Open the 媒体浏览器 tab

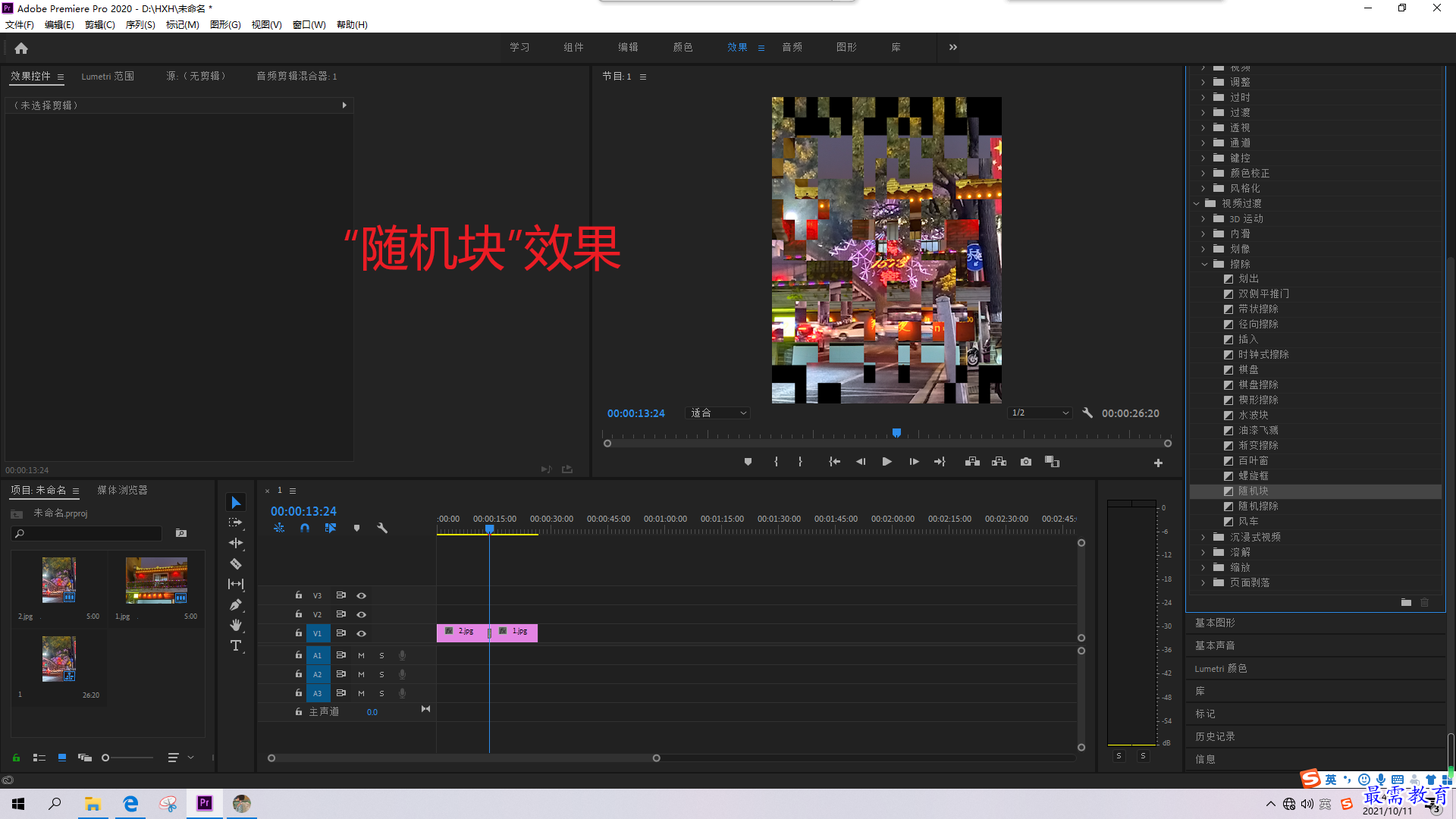coord(122,490)
